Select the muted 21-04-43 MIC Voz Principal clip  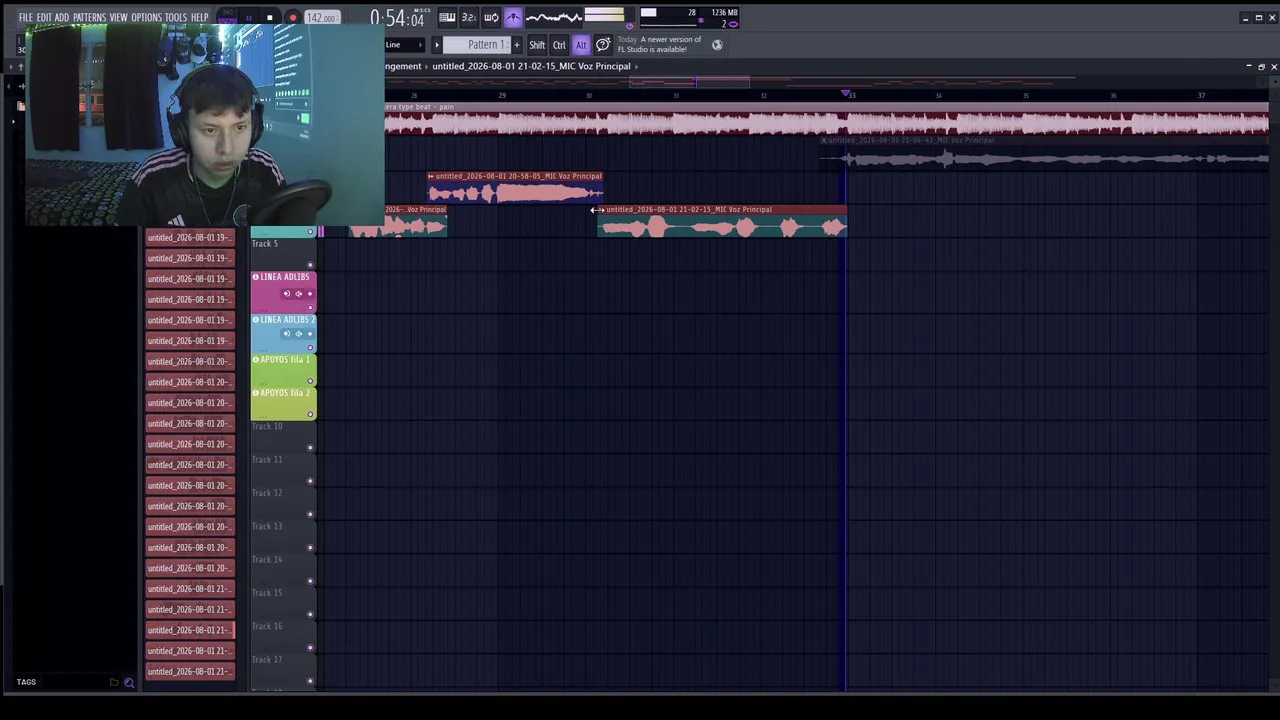click(1044, 153)
